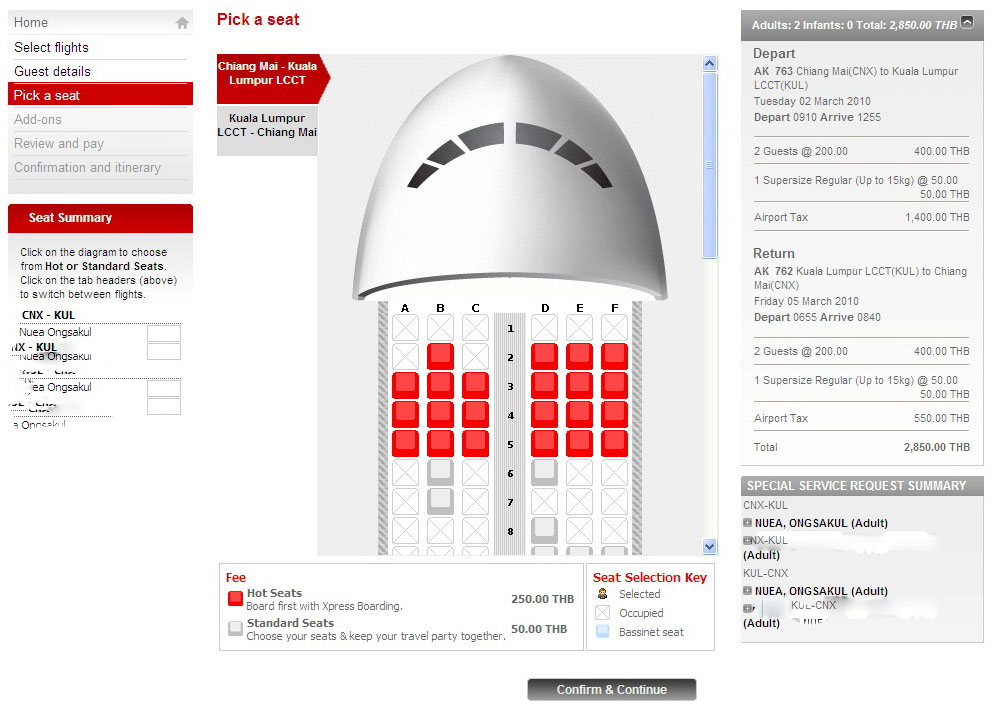Collapse the fare total summary panel

(x=967, y=22)
